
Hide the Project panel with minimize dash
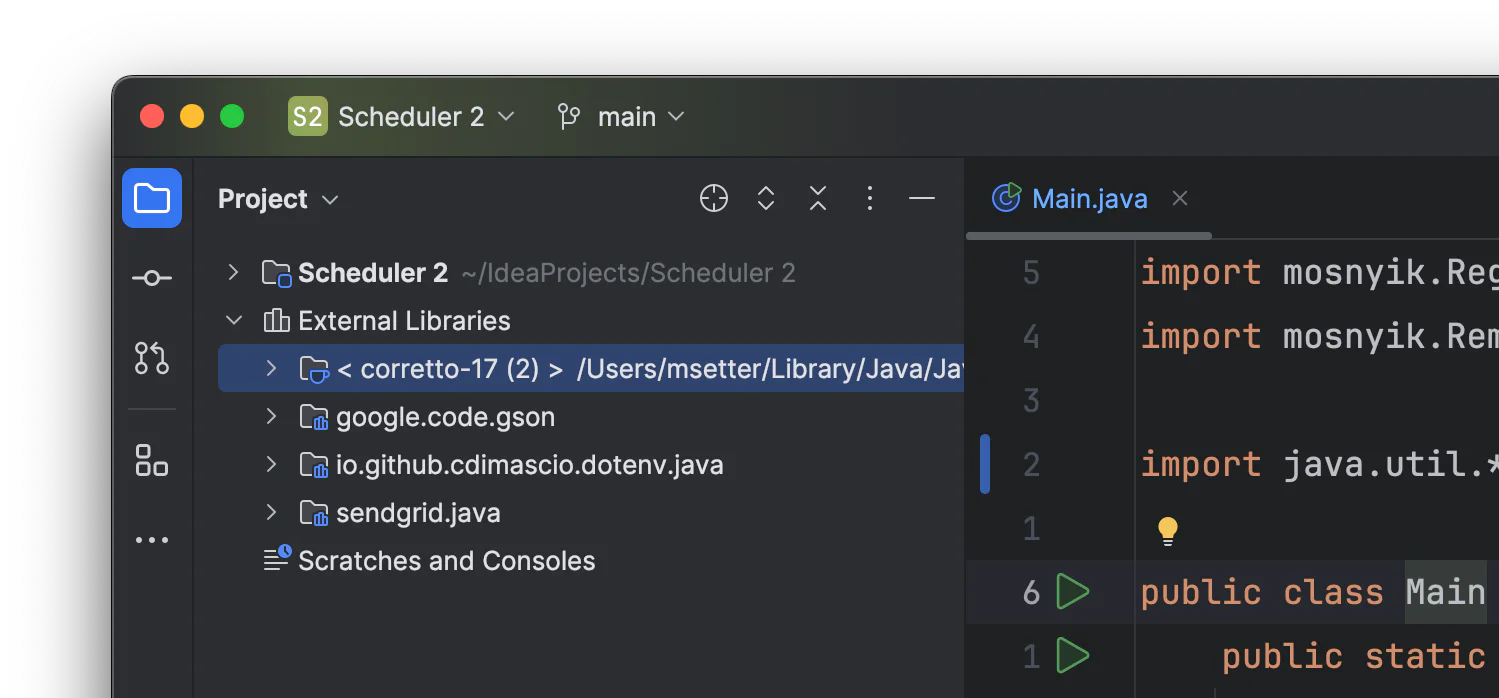pyautogui.click(x=922, y=198)
